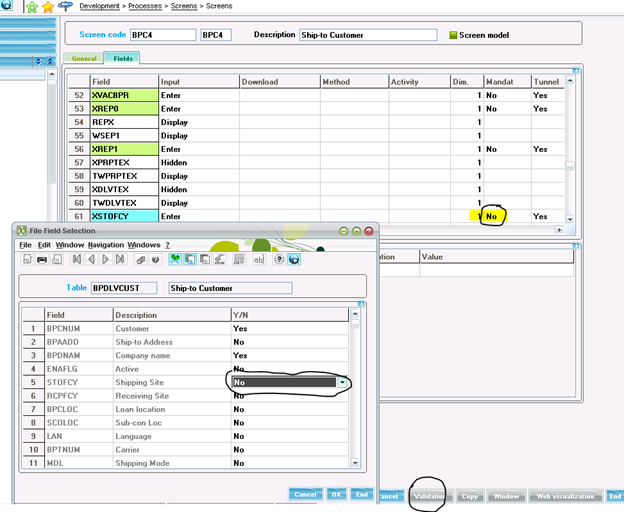Go to last record navigation arrow
624x512 pixels.
click(120, 259)
